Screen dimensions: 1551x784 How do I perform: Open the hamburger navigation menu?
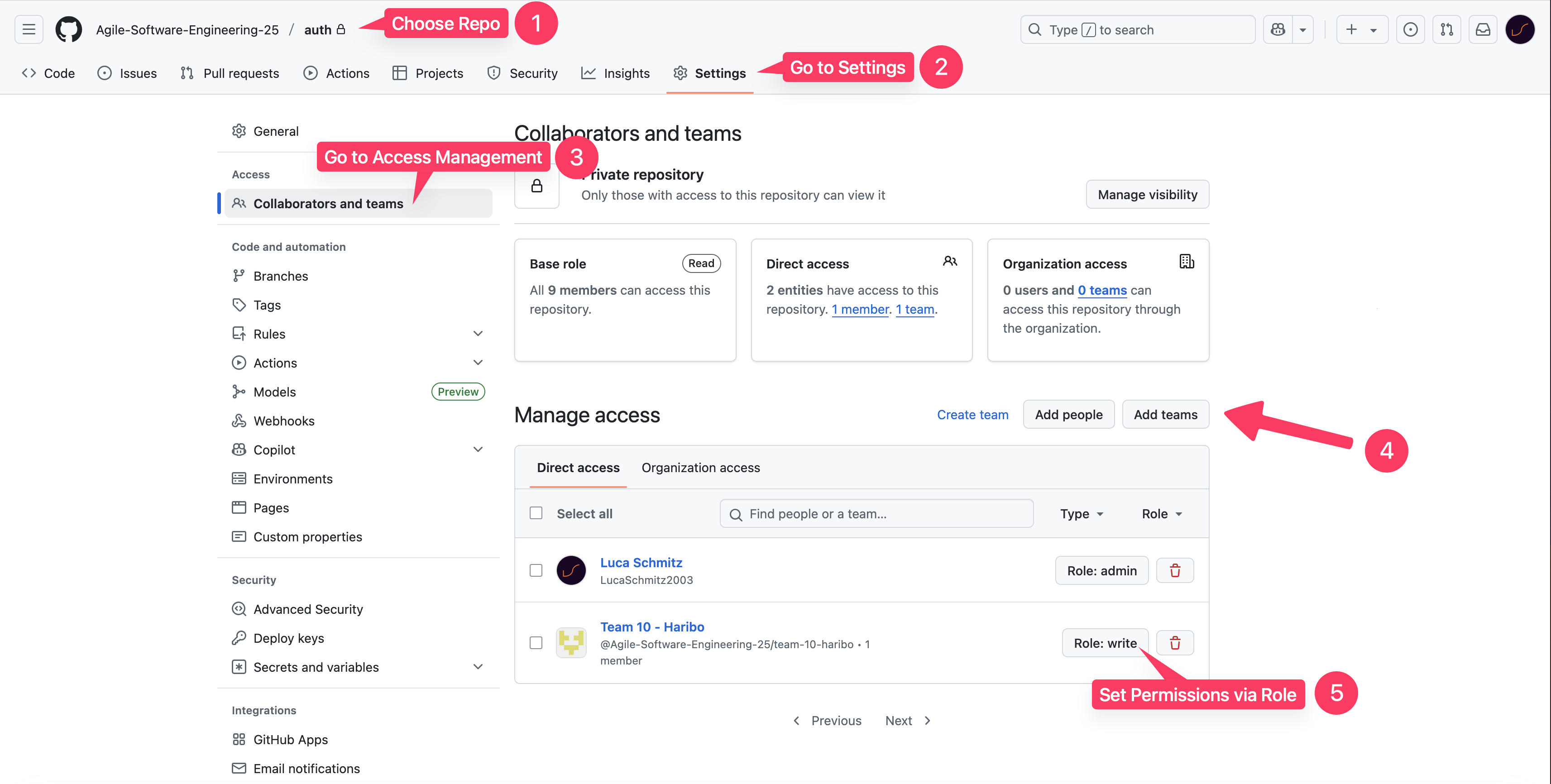[29, 29]
